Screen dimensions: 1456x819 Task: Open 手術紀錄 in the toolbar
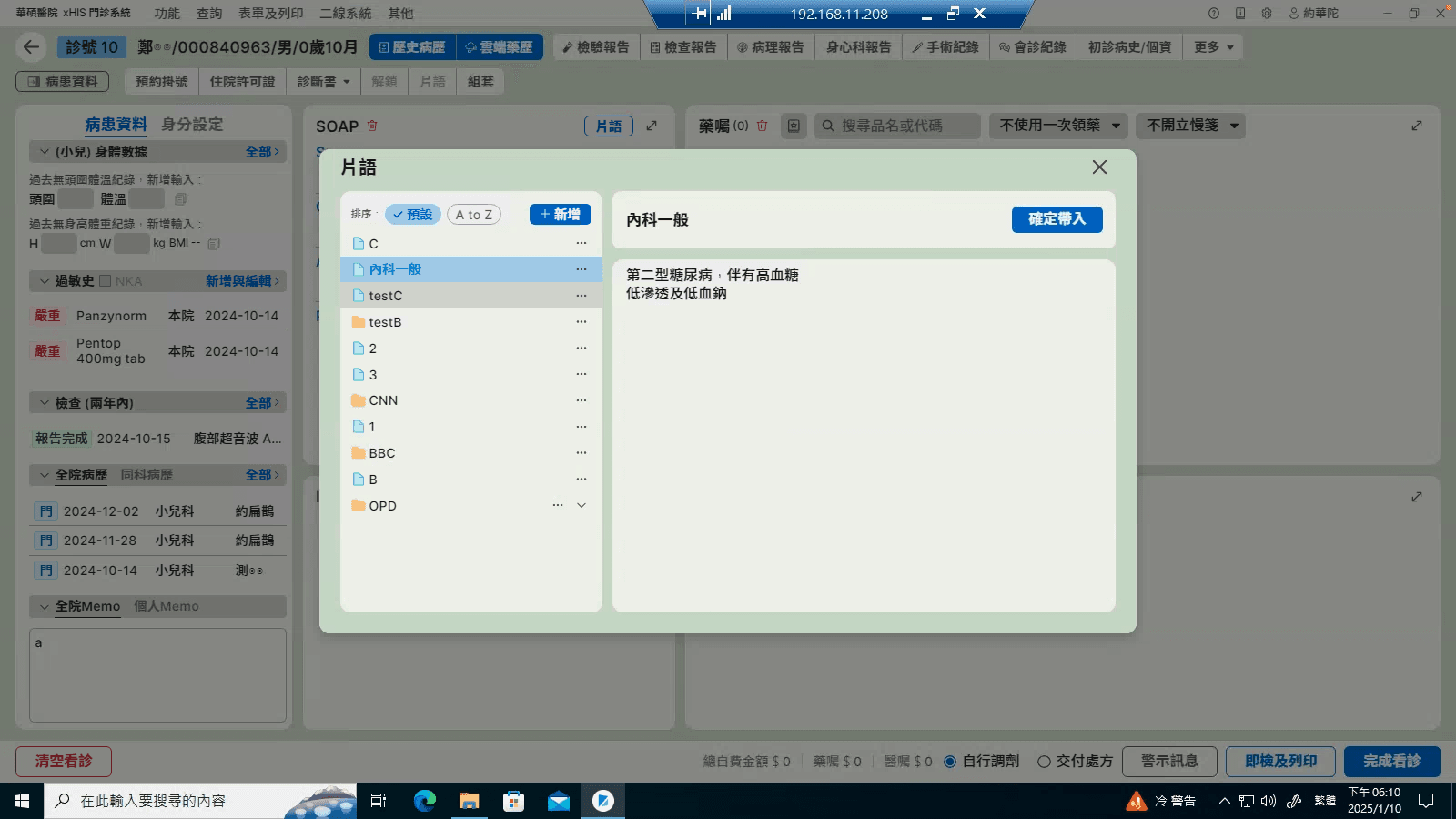[945, 47]
